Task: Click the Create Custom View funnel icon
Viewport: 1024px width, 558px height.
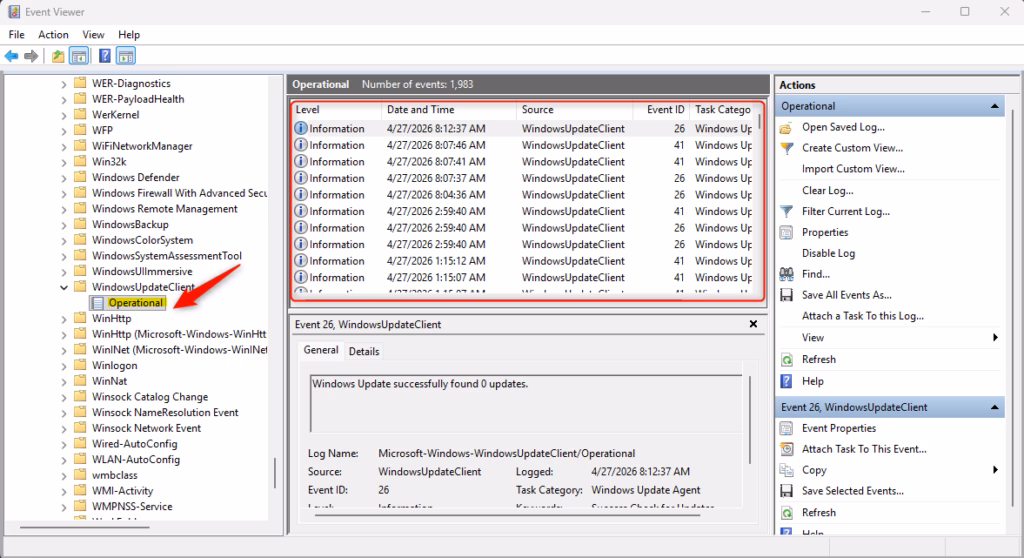Action: pyautogui.click(x=786, y=148)
